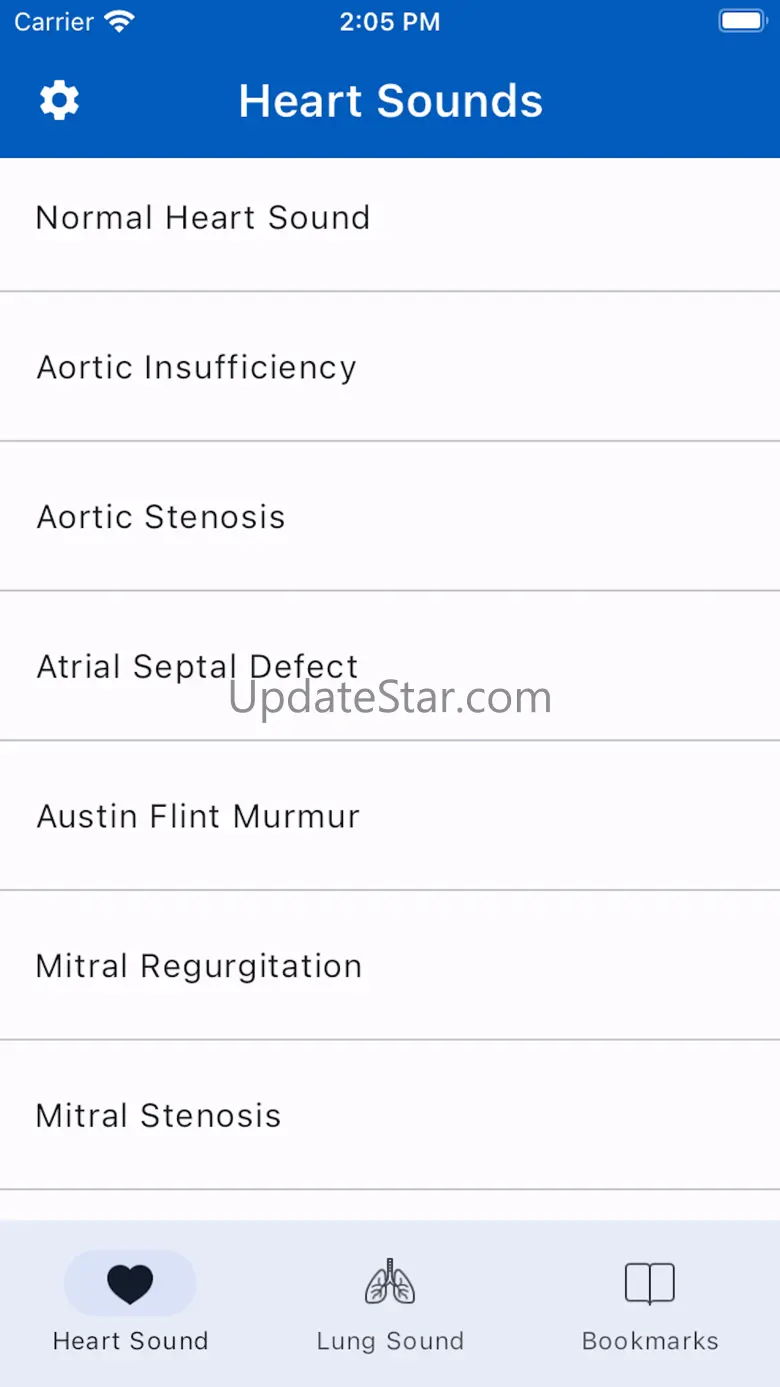Click the Wi-Fi icon in the status bar
The width and height of the screenshot is (780, 1387).
(119, 22)
